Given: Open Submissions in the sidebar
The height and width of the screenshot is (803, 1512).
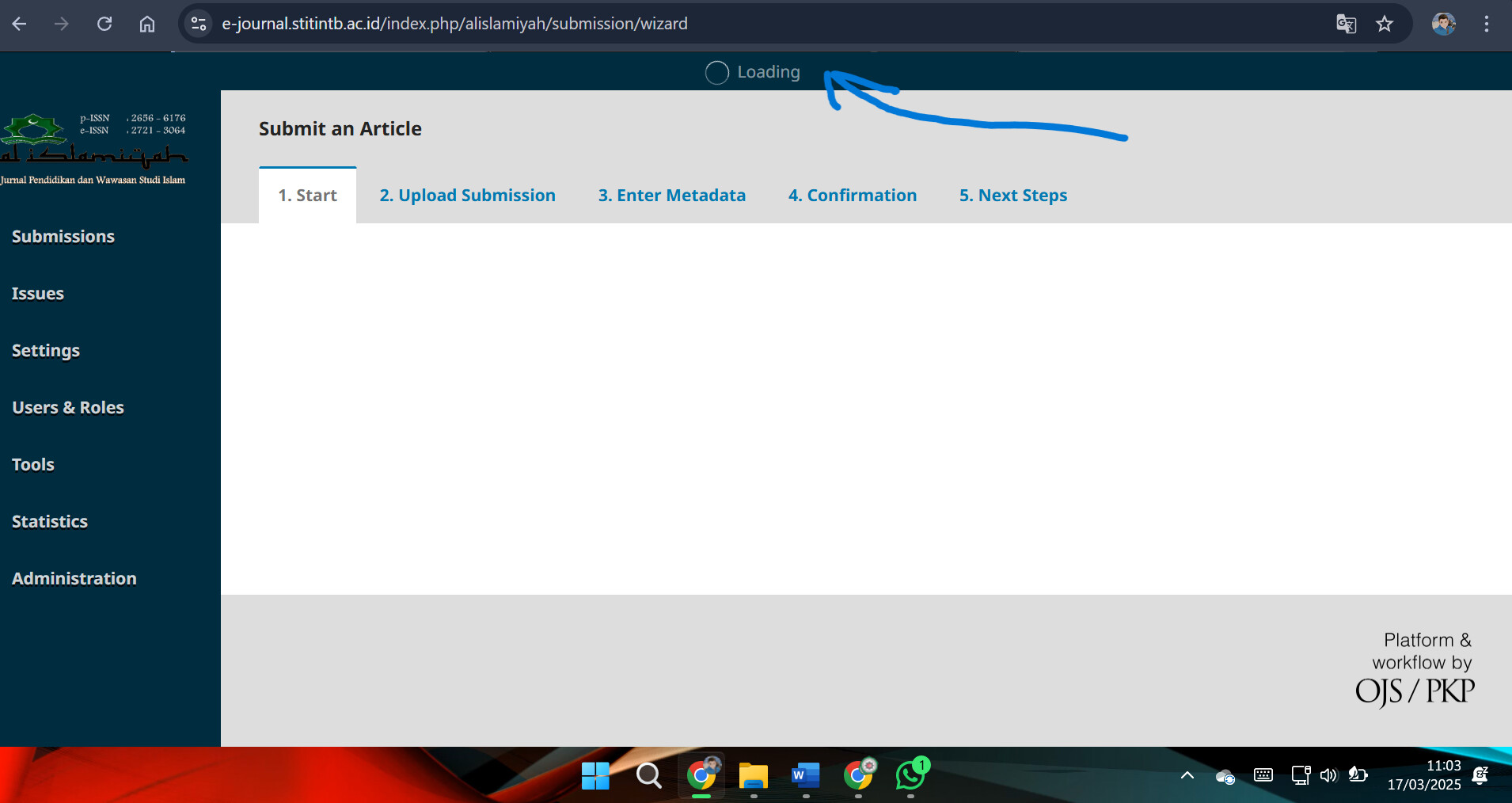Looking at the screenshot, I should [63, 237].
